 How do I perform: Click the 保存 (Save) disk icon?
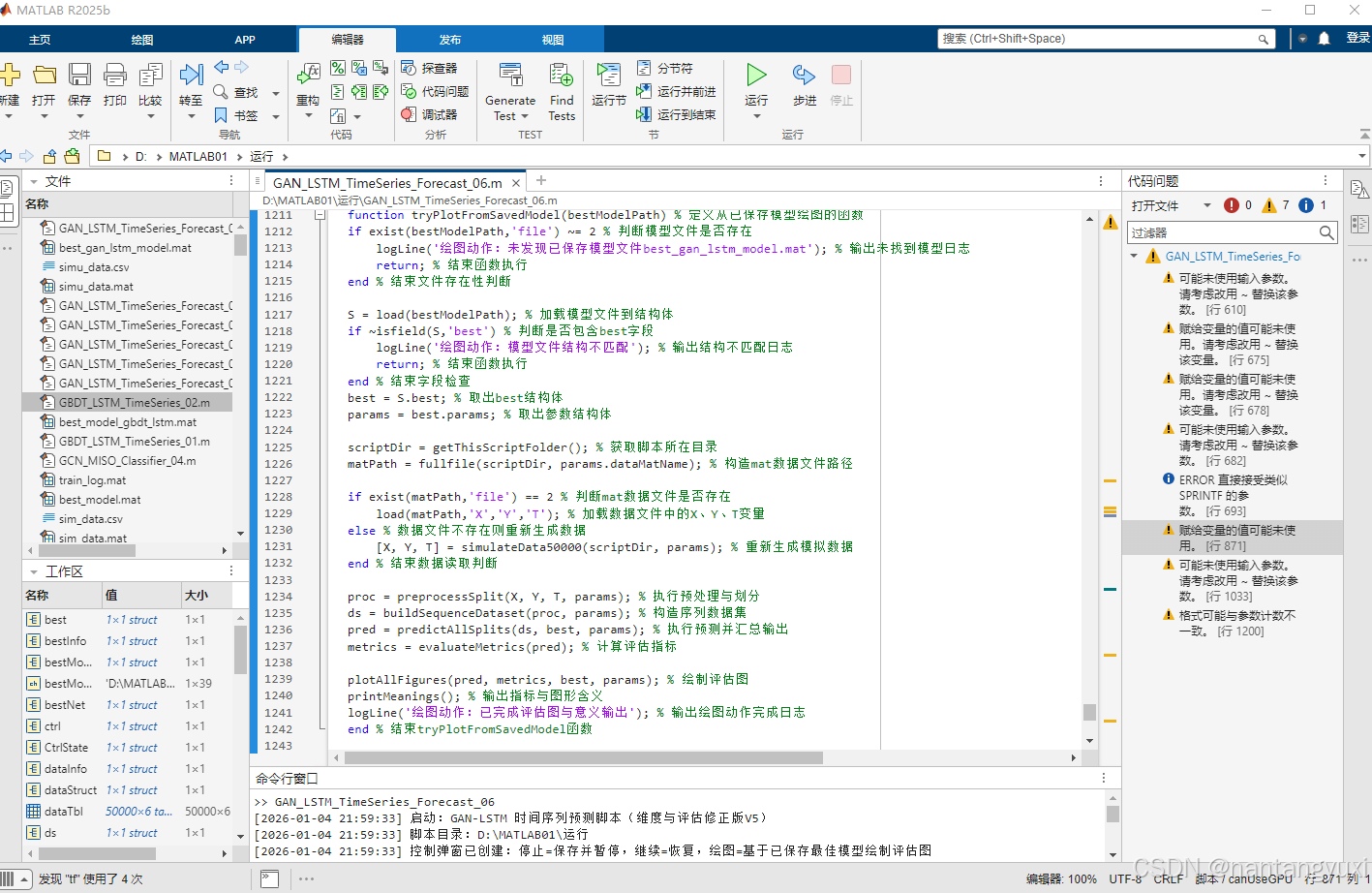click(79, 75)
